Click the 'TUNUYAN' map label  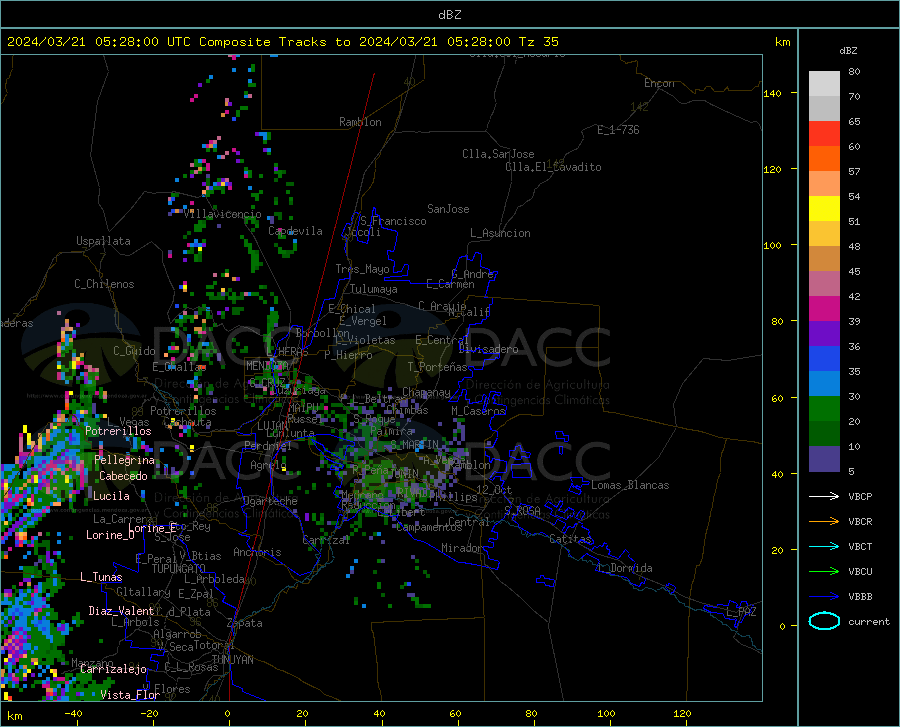[x=232, y=660]
